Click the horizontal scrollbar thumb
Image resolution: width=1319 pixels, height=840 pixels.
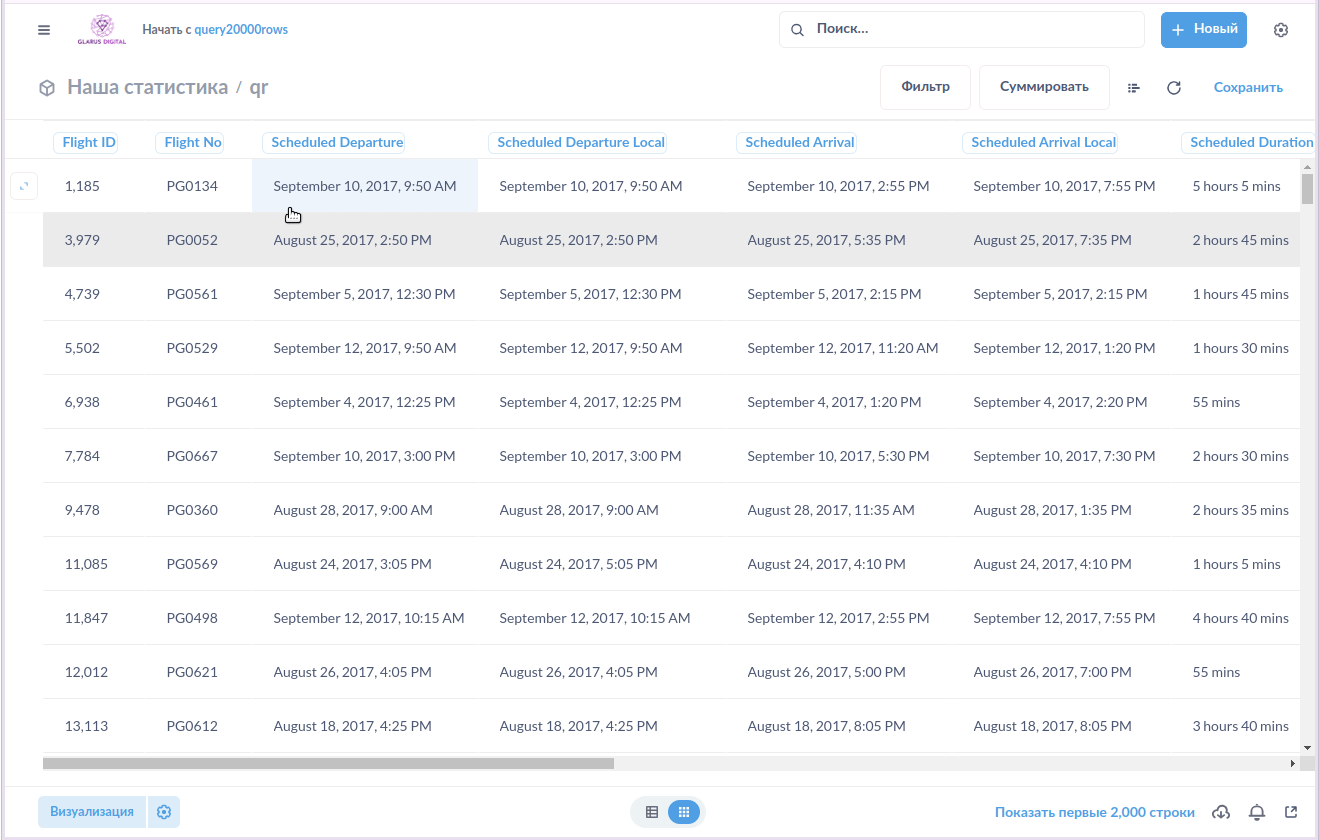pos(328,763)
